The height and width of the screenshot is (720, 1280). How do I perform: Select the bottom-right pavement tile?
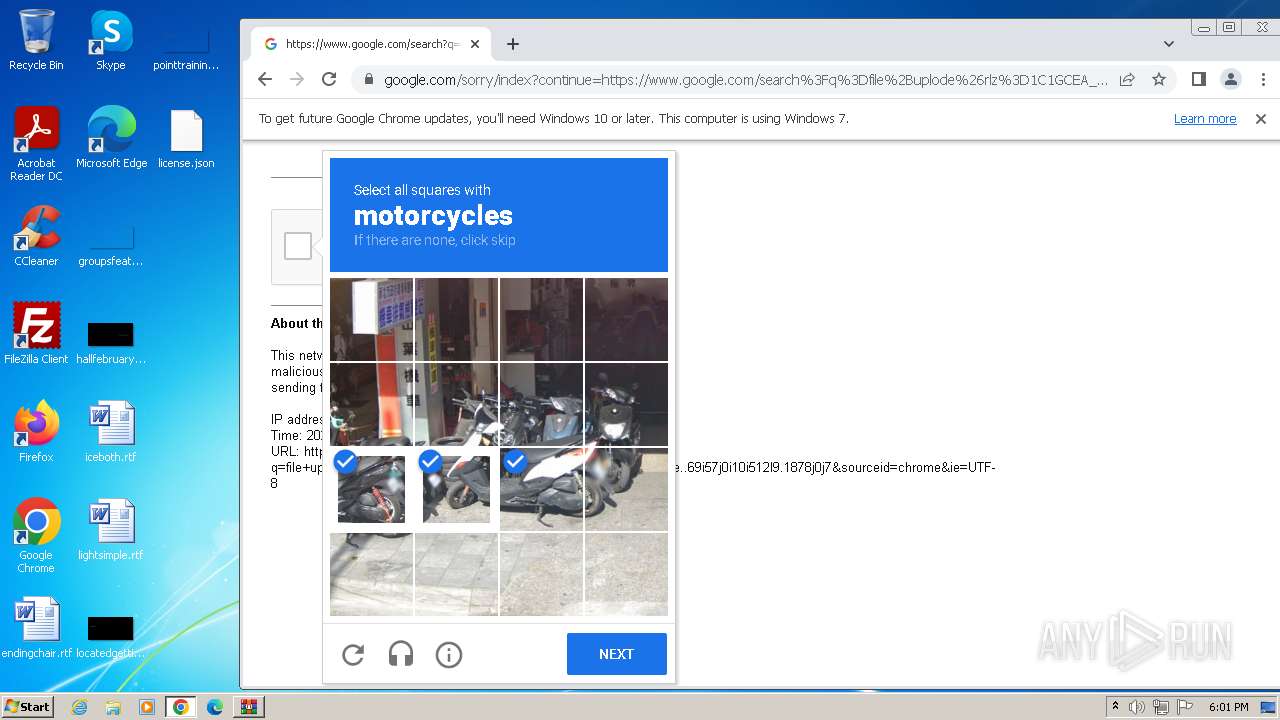626,574
